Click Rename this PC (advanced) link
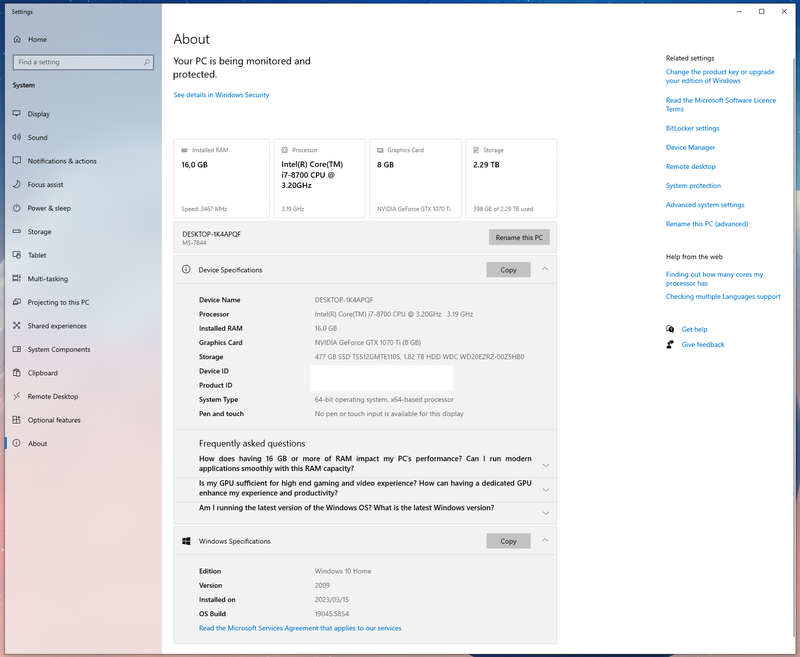 (x=707, y=224)
